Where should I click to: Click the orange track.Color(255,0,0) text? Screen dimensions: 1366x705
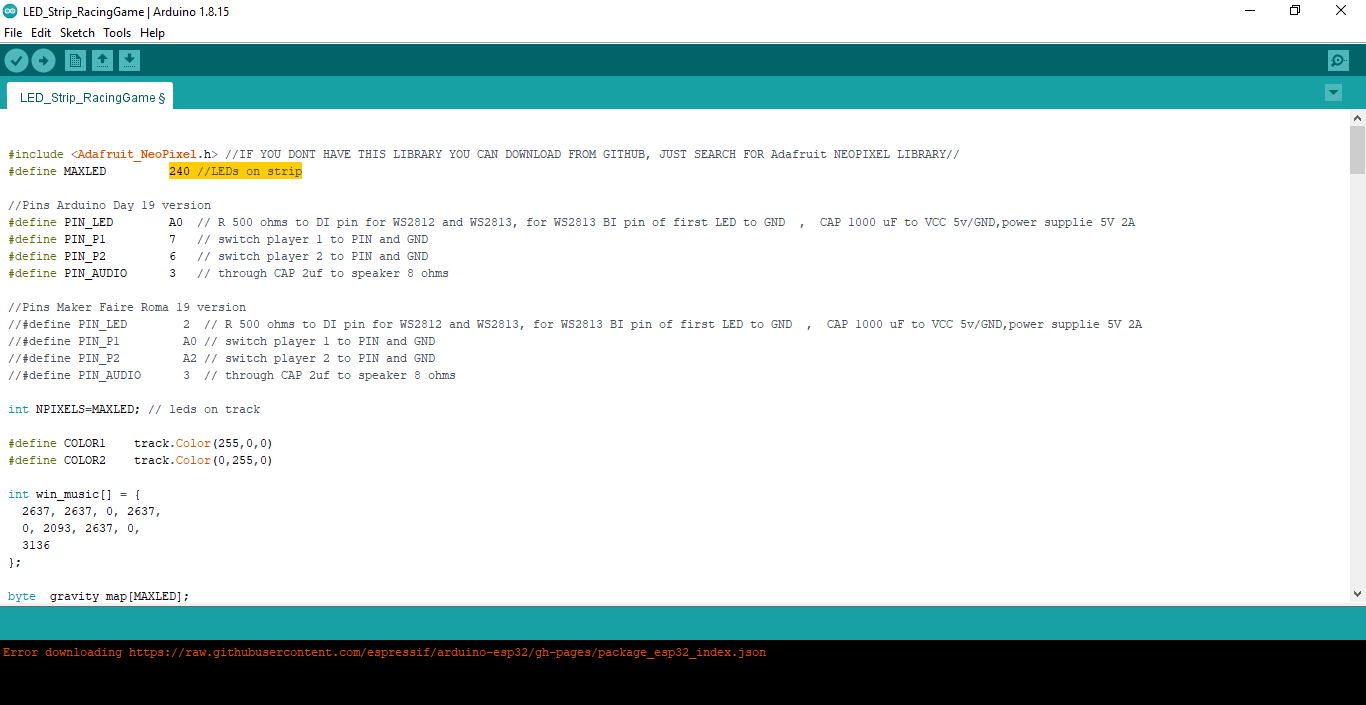tap(195, 442)
